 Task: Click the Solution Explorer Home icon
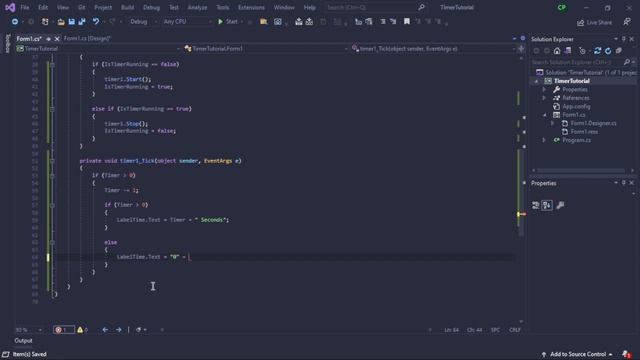click(557, 51)
